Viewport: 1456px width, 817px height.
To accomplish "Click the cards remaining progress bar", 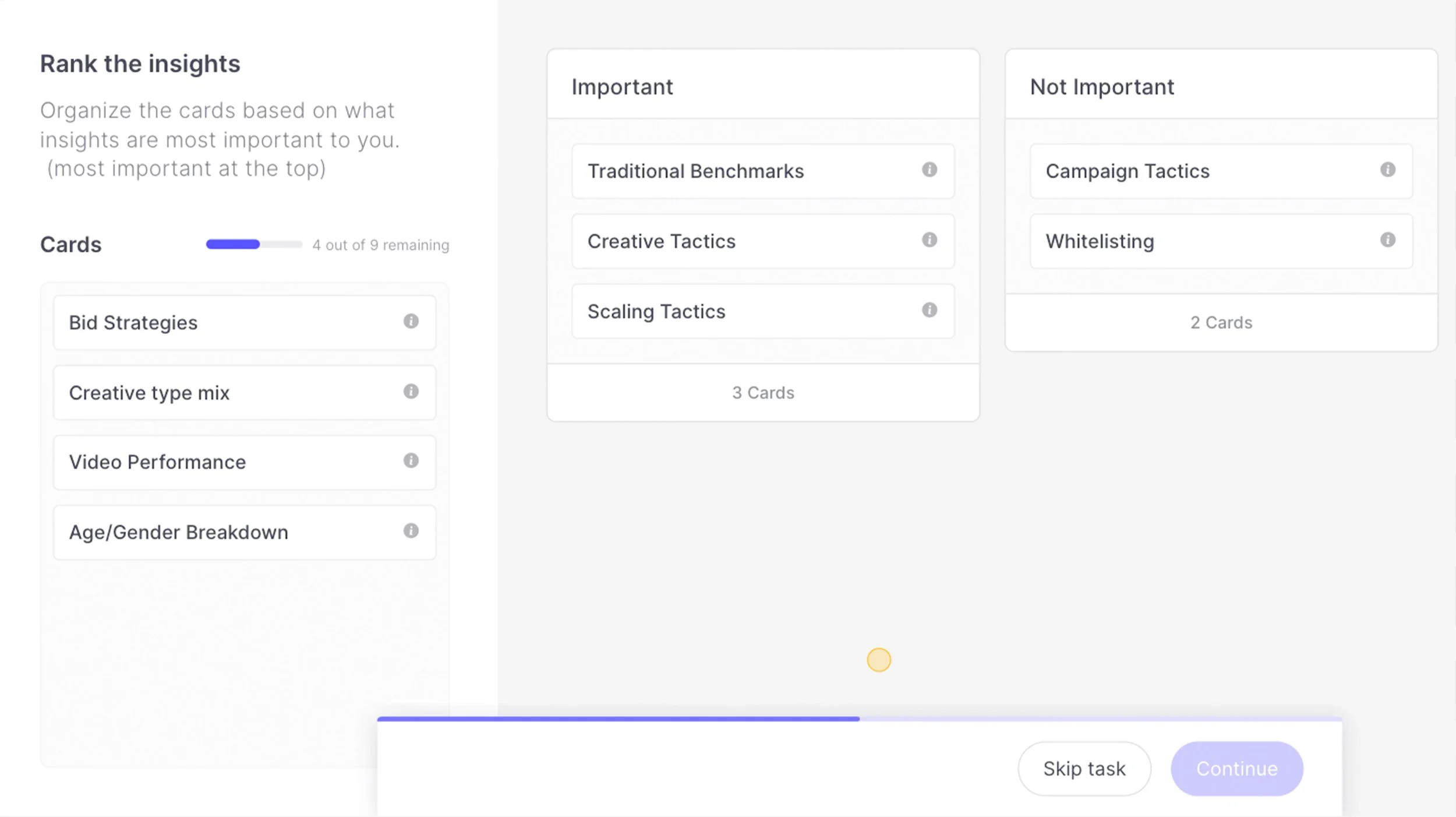I will [254, 244].
